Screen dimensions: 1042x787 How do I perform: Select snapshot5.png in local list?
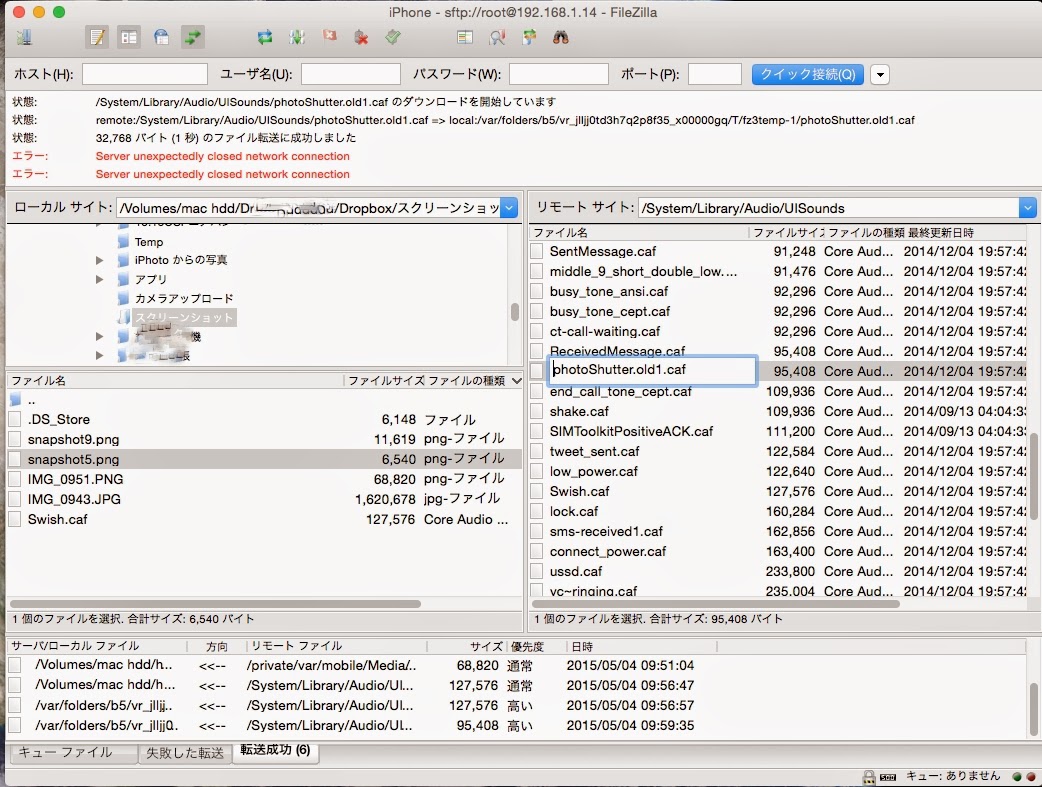tap(264, 459)
